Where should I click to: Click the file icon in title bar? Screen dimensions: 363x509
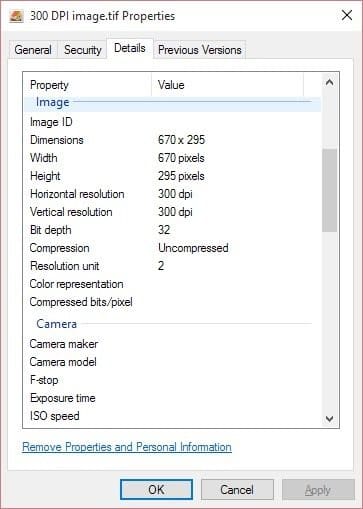pos(16,16)
